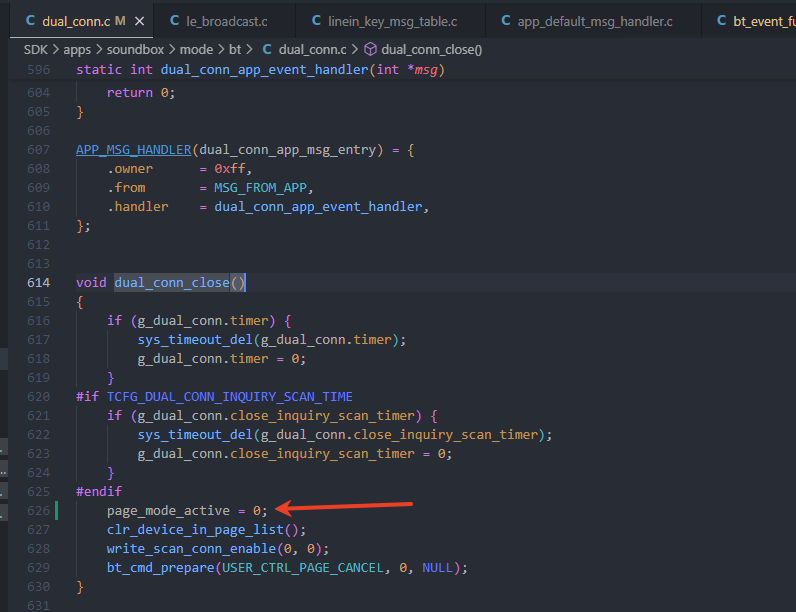Screen dimensions: 796x612
Task: Click TCFG_DUAL_CONN_INQUIRY_SCAN_TIME macro
Action: coord(229,396)
